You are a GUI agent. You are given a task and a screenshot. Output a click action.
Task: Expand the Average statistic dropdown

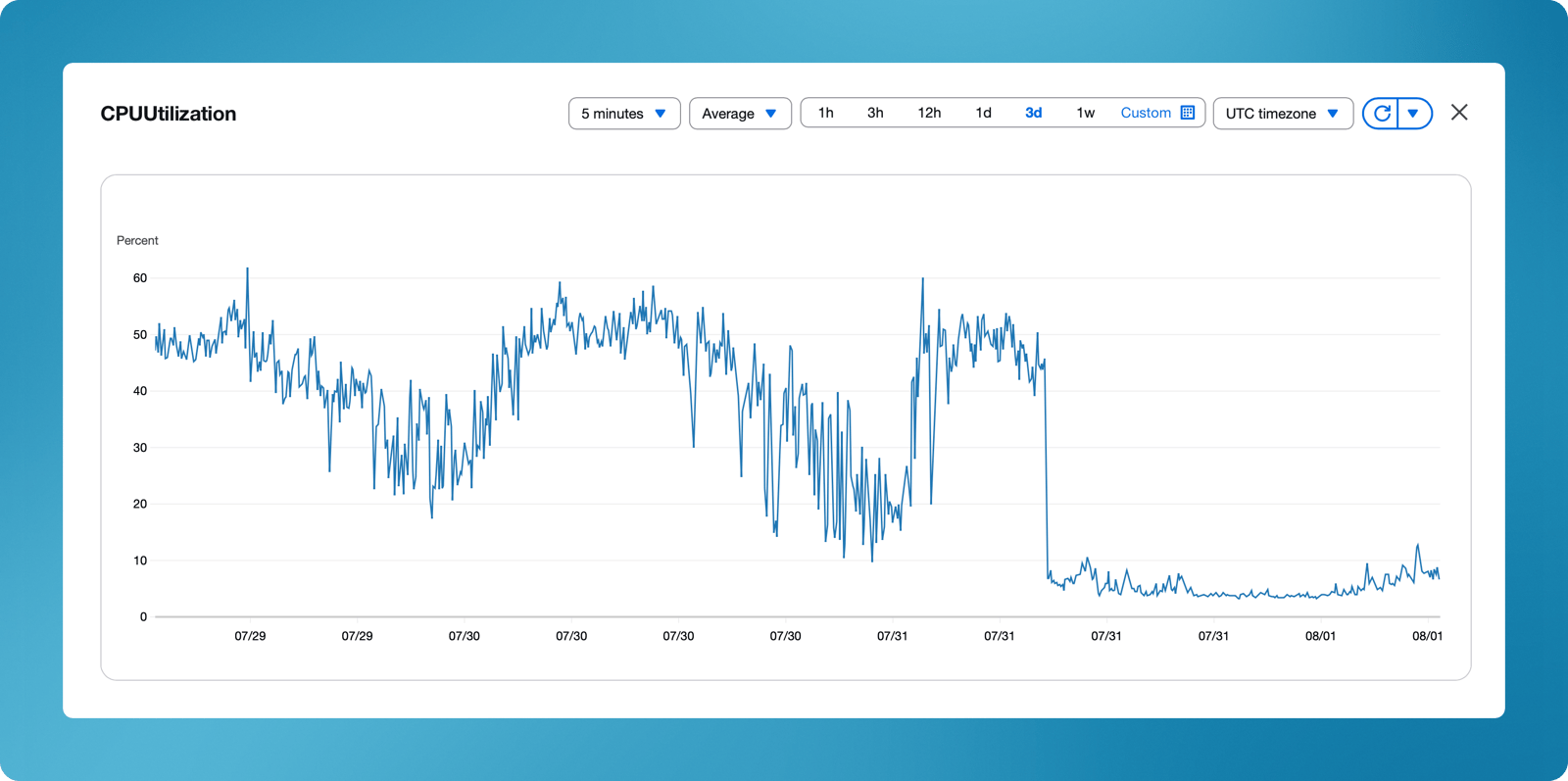coord(740,114)
